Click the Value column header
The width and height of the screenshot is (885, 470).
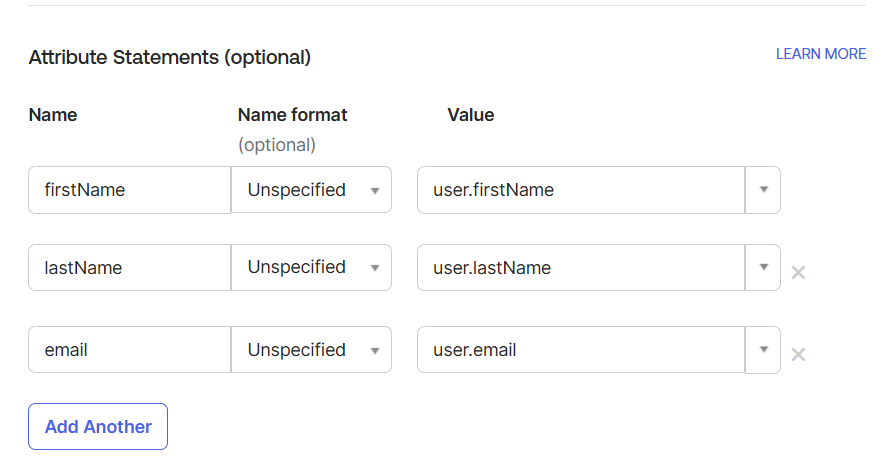tap(471, 115)
